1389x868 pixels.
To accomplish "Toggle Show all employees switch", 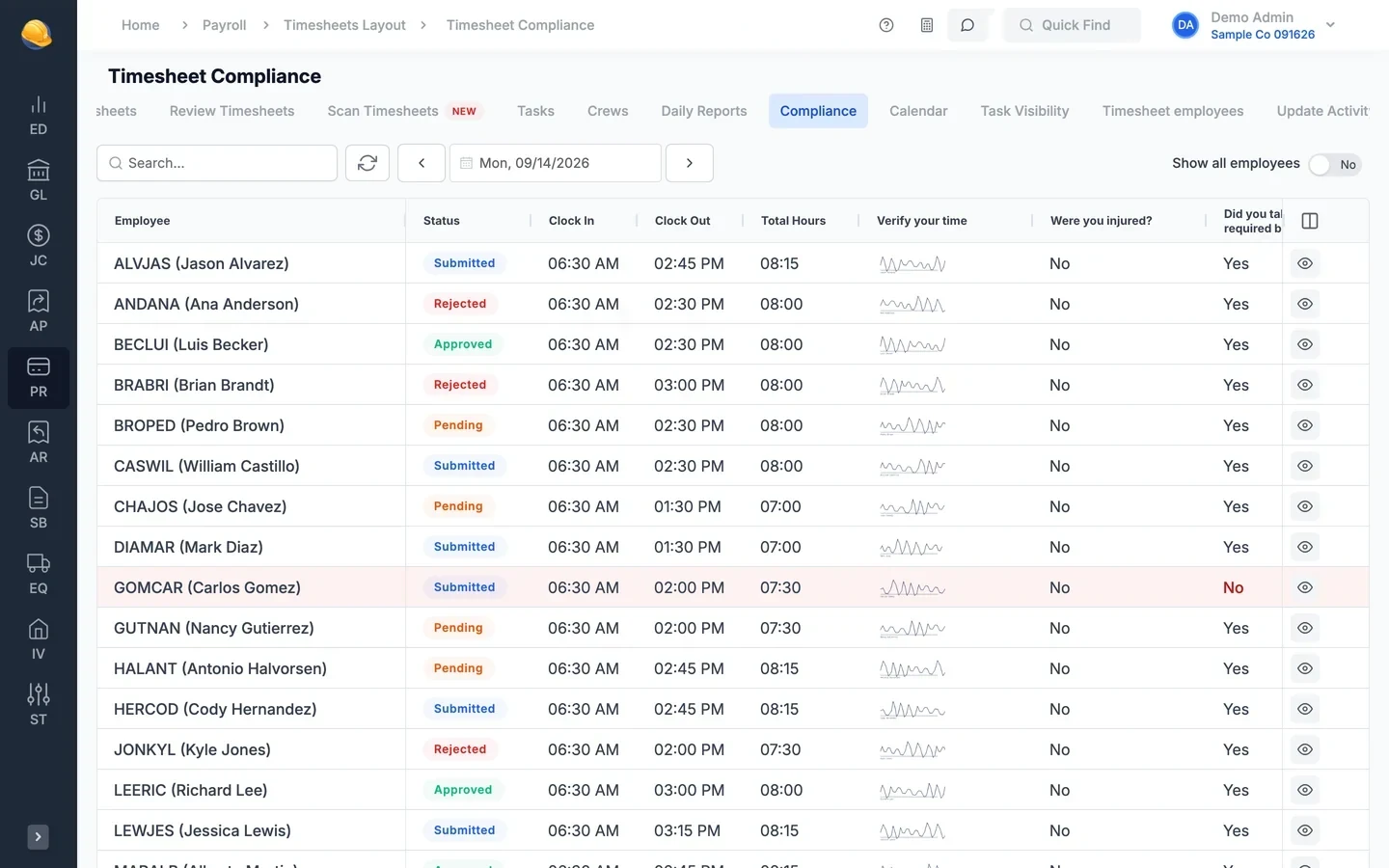I will (x=1335, y=164).
